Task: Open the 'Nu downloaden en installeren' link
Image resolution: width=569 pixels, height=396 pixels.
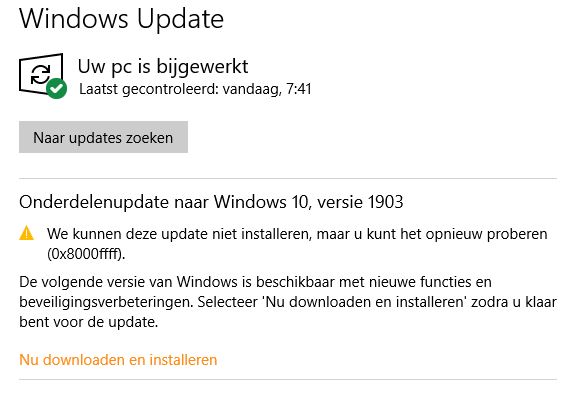Action: point(118,360)
